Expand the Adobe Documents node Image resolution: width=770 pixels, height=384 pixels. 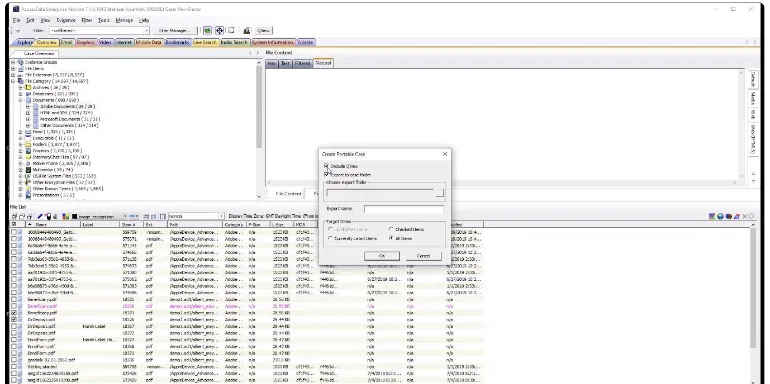point(28,106)
